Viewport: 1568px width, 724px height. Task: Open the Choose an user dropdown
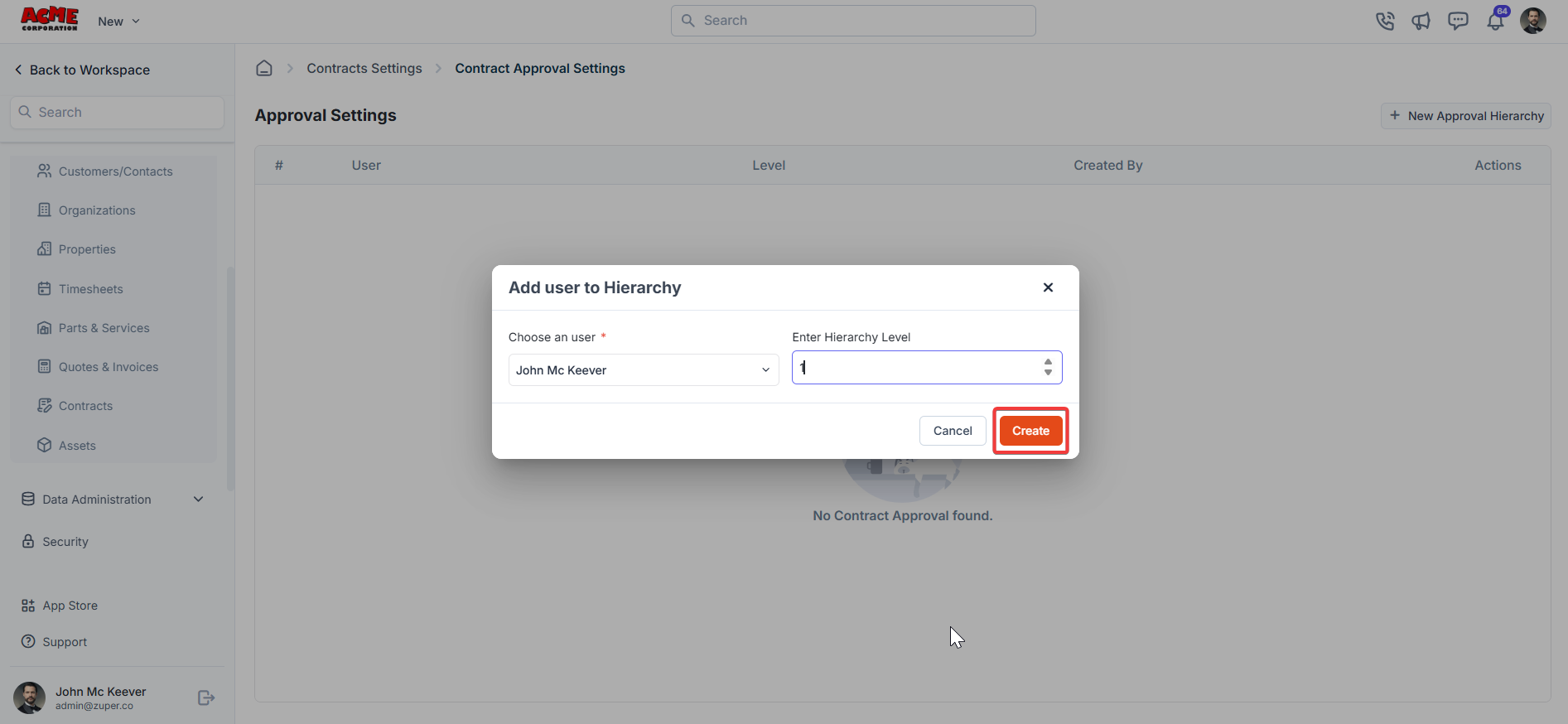(x=644, y=370)
